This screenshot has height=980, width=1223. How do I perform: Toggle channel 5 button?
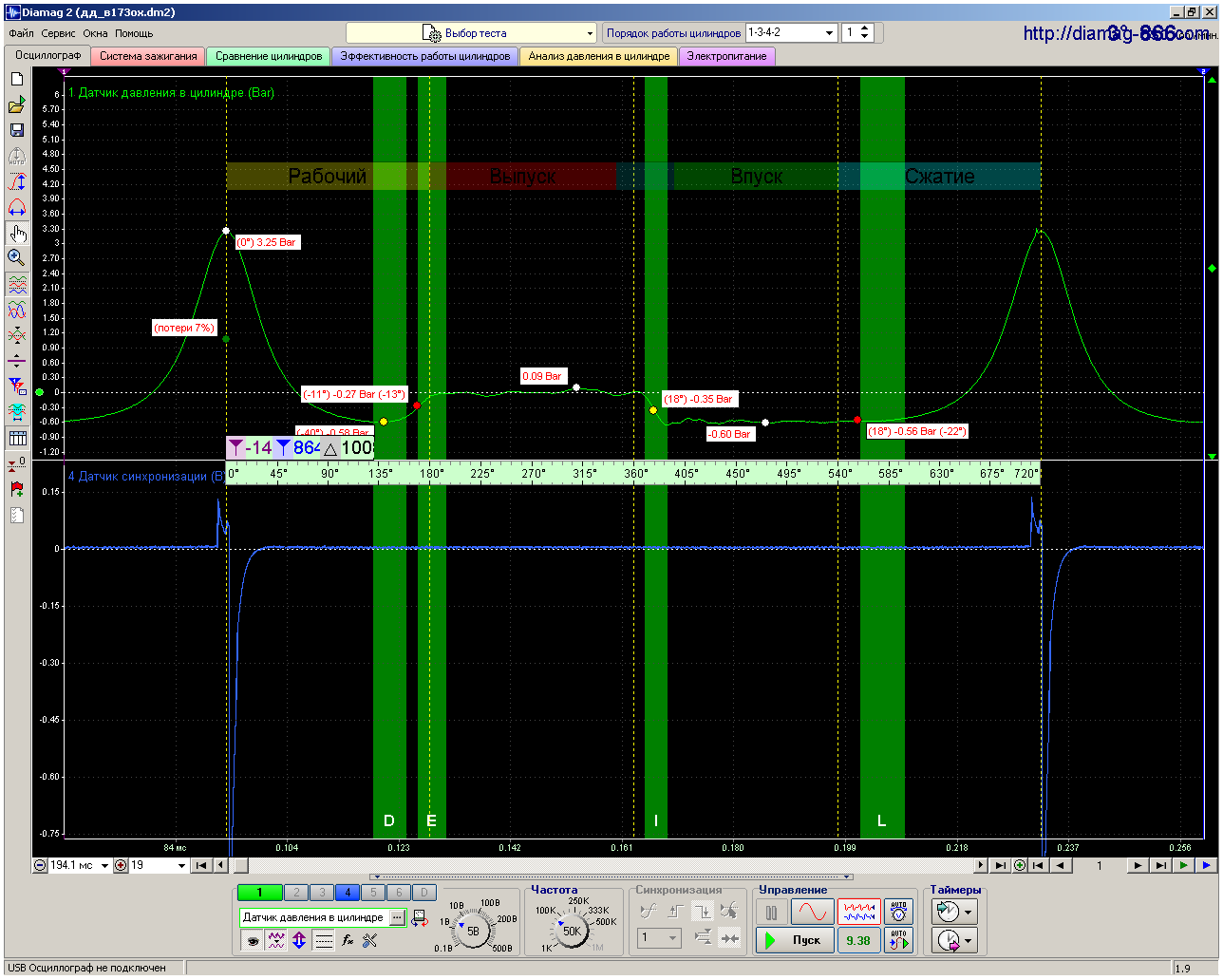tap(373, 893)
